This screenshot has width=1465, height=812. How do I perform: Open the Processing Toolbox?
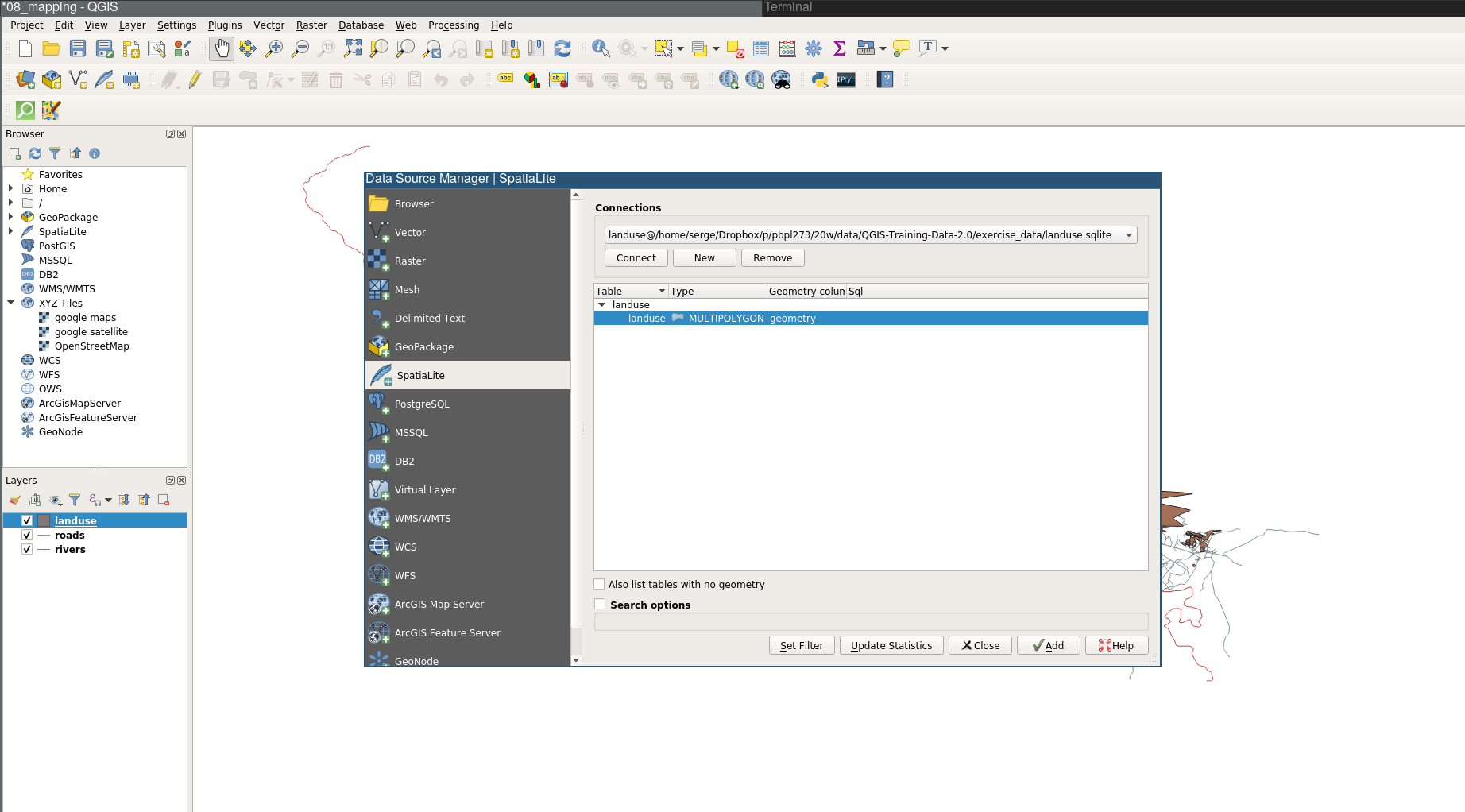[814, 48]
